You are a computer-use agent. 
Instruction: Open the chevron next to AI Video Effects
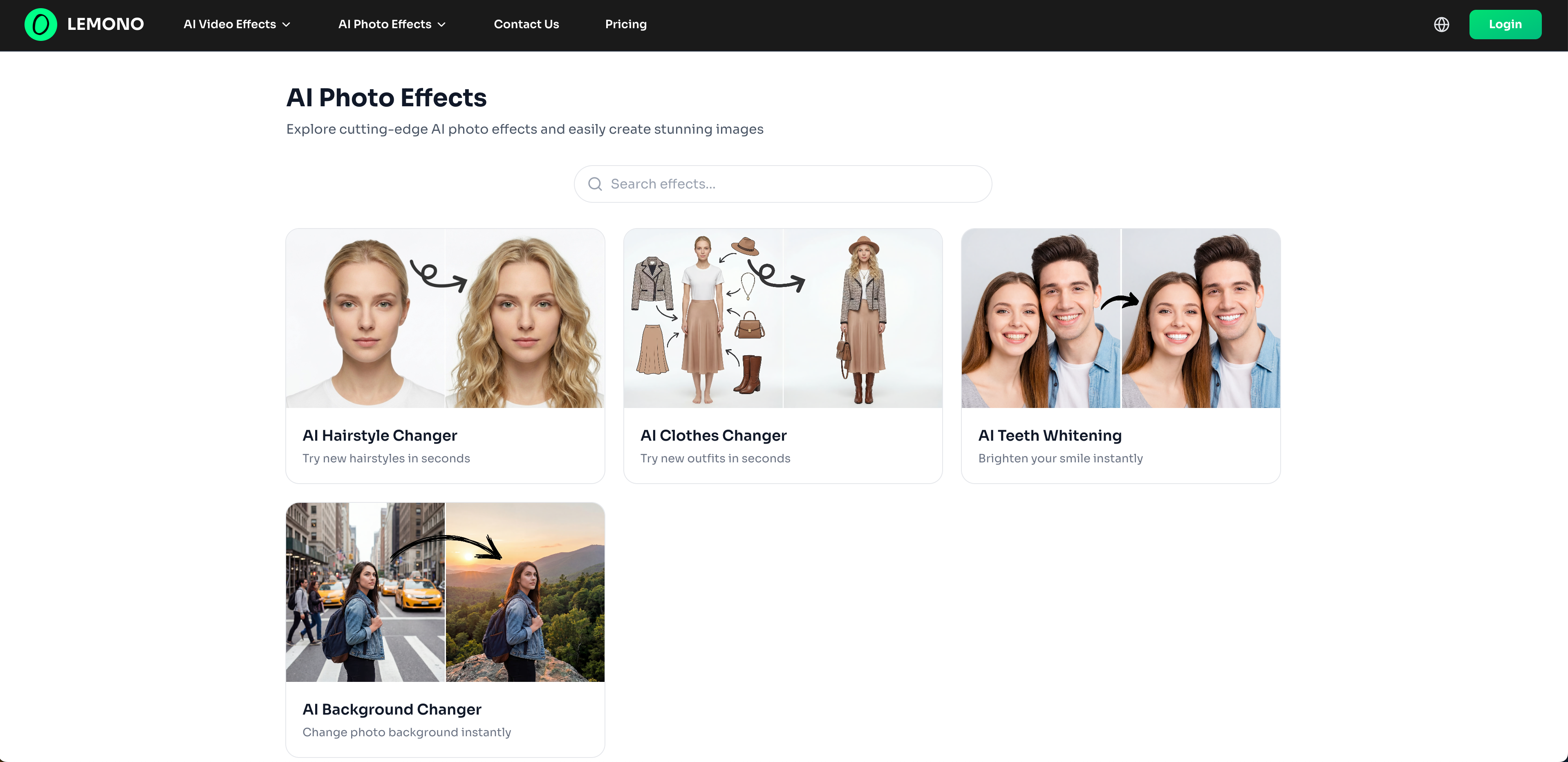coord(286,25)
